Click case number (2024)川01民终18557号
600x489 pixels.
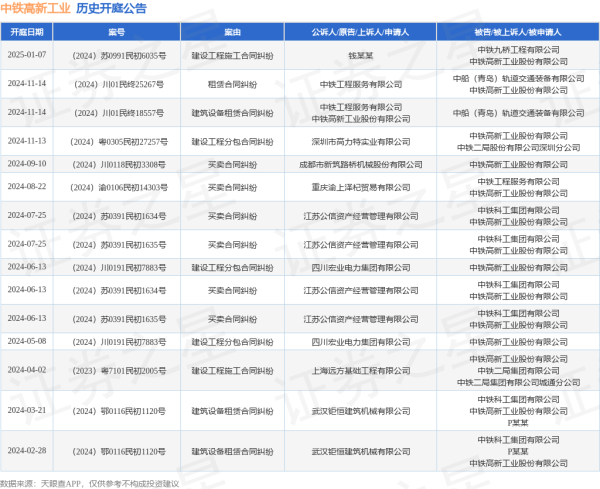[x=119, y=113]
